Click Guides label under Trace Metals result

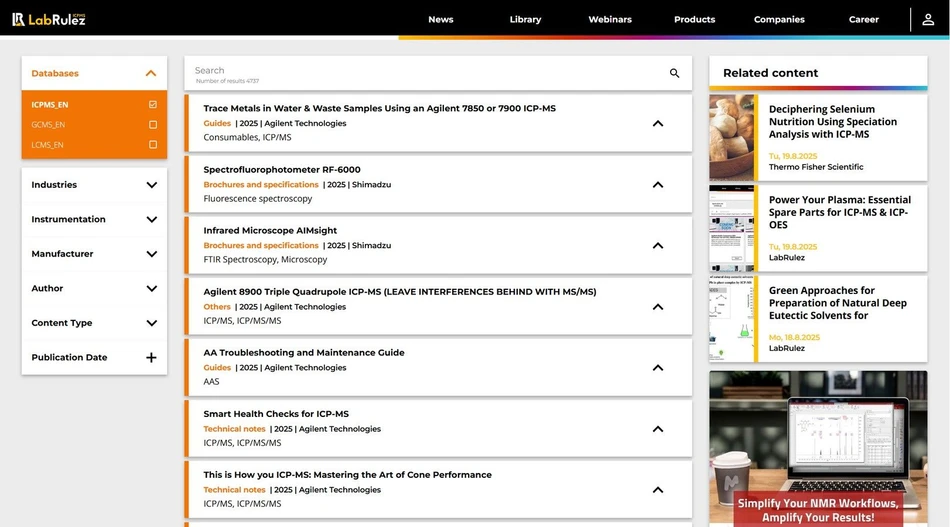(x=217, y=124)
